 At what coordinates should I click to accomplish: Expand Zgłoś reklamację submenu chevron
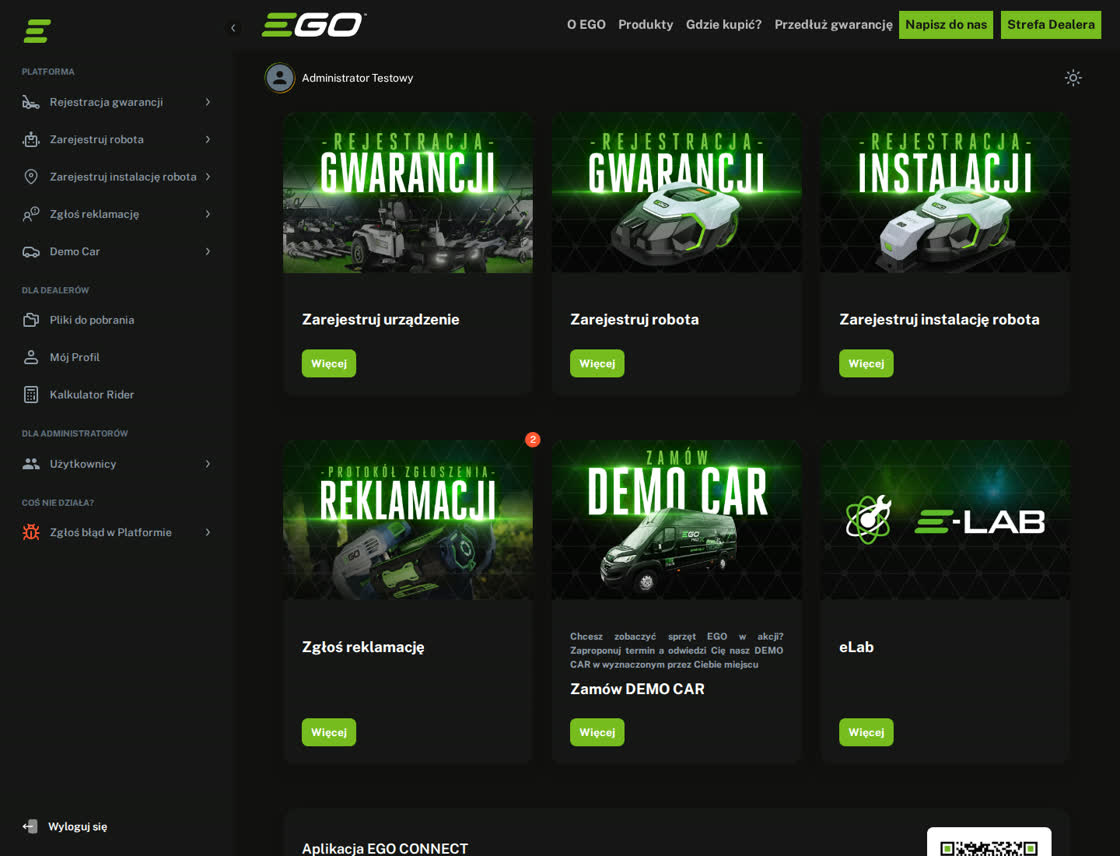point(208,214)
